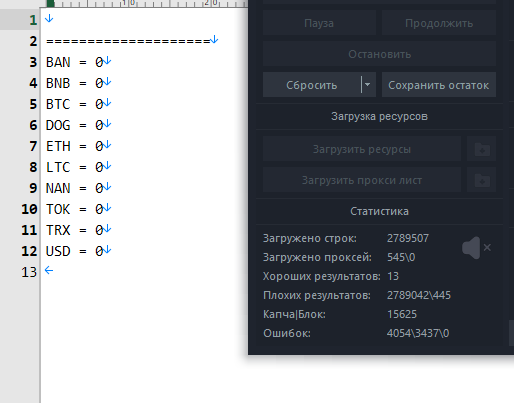This screenshot has height=403, width=514.
Task: Open folder icon beside Загрузить ресурсы
Action: (482, 149)
